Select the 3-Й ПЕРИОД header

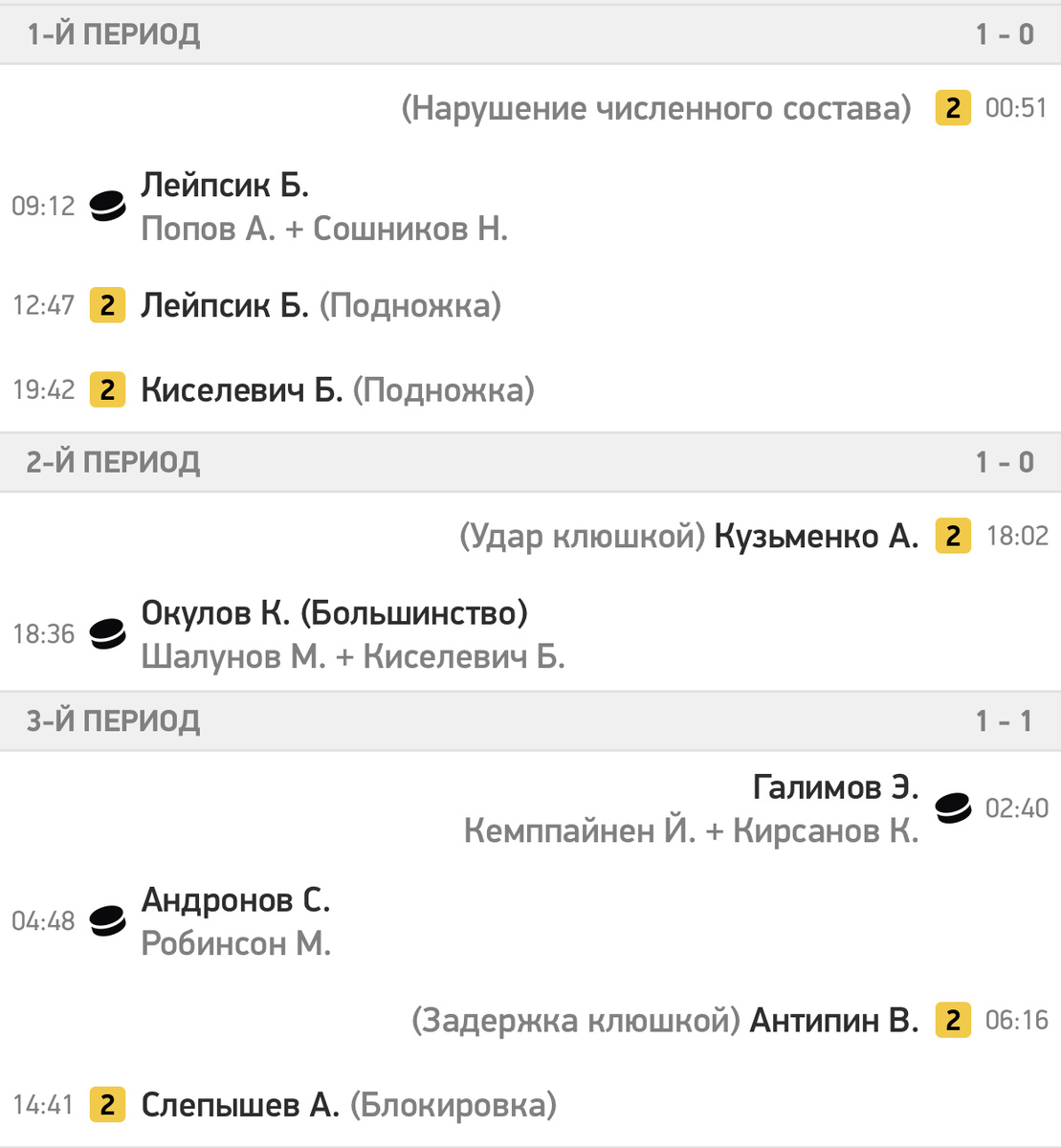tap(530, 720)
